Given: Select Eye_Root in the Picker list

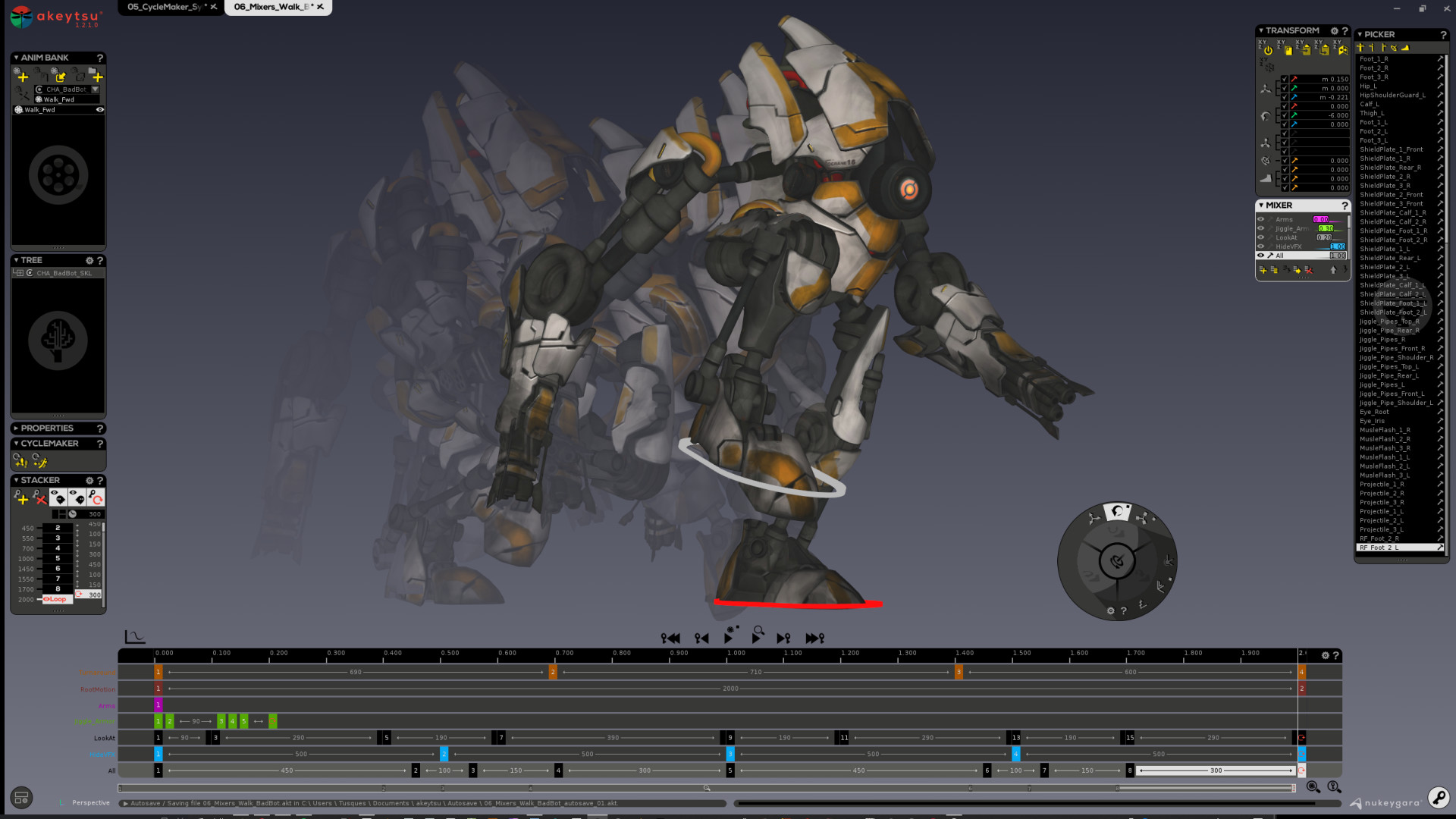Looking at the screenshot, I should click(1375, 412).
